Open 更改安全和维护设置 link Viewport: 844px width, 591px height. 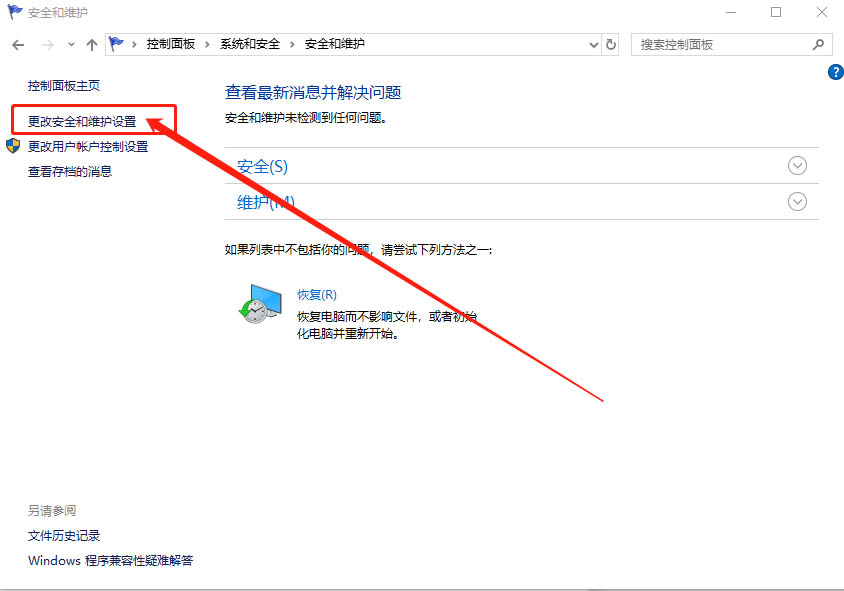[82, 122]
